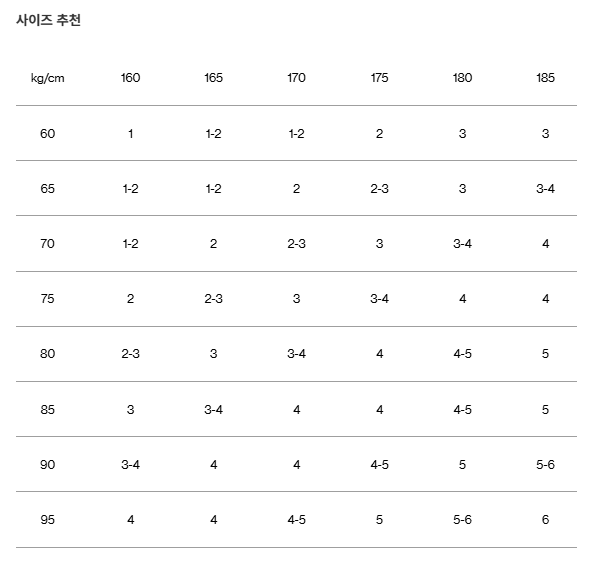
Task: Click size 6 cell in 95 kg row
Action: coord(546,519)
